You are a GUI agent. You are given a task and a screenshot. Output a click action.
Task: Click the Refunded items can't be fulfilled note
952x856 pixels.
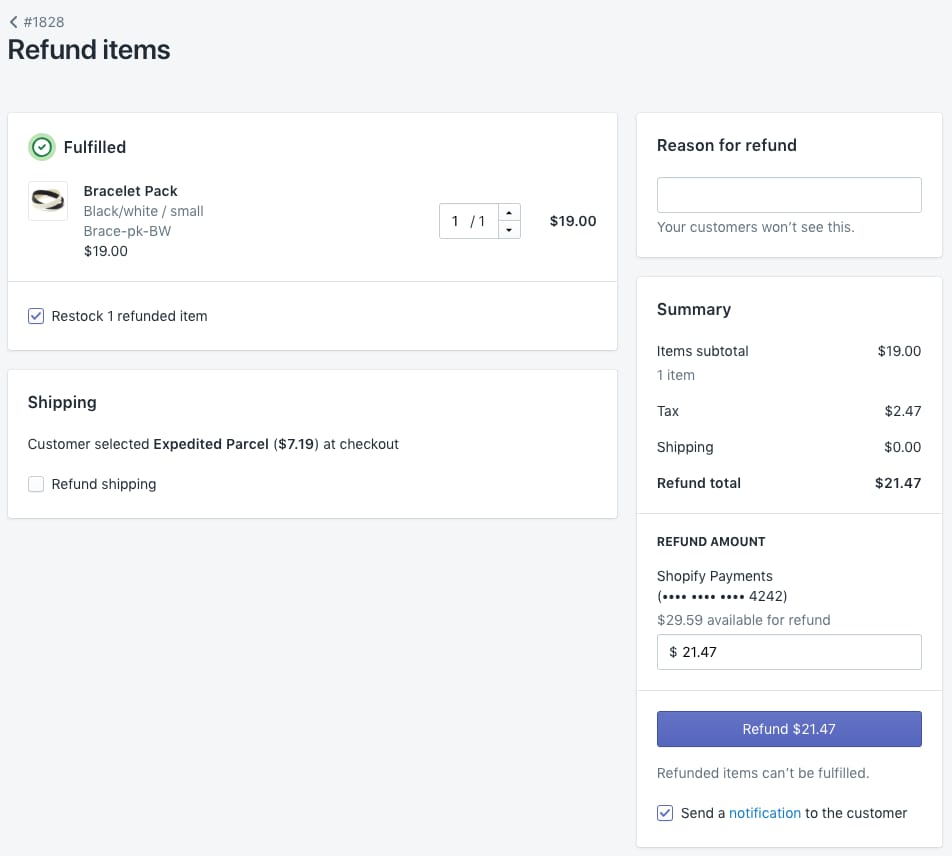(763, 773)
